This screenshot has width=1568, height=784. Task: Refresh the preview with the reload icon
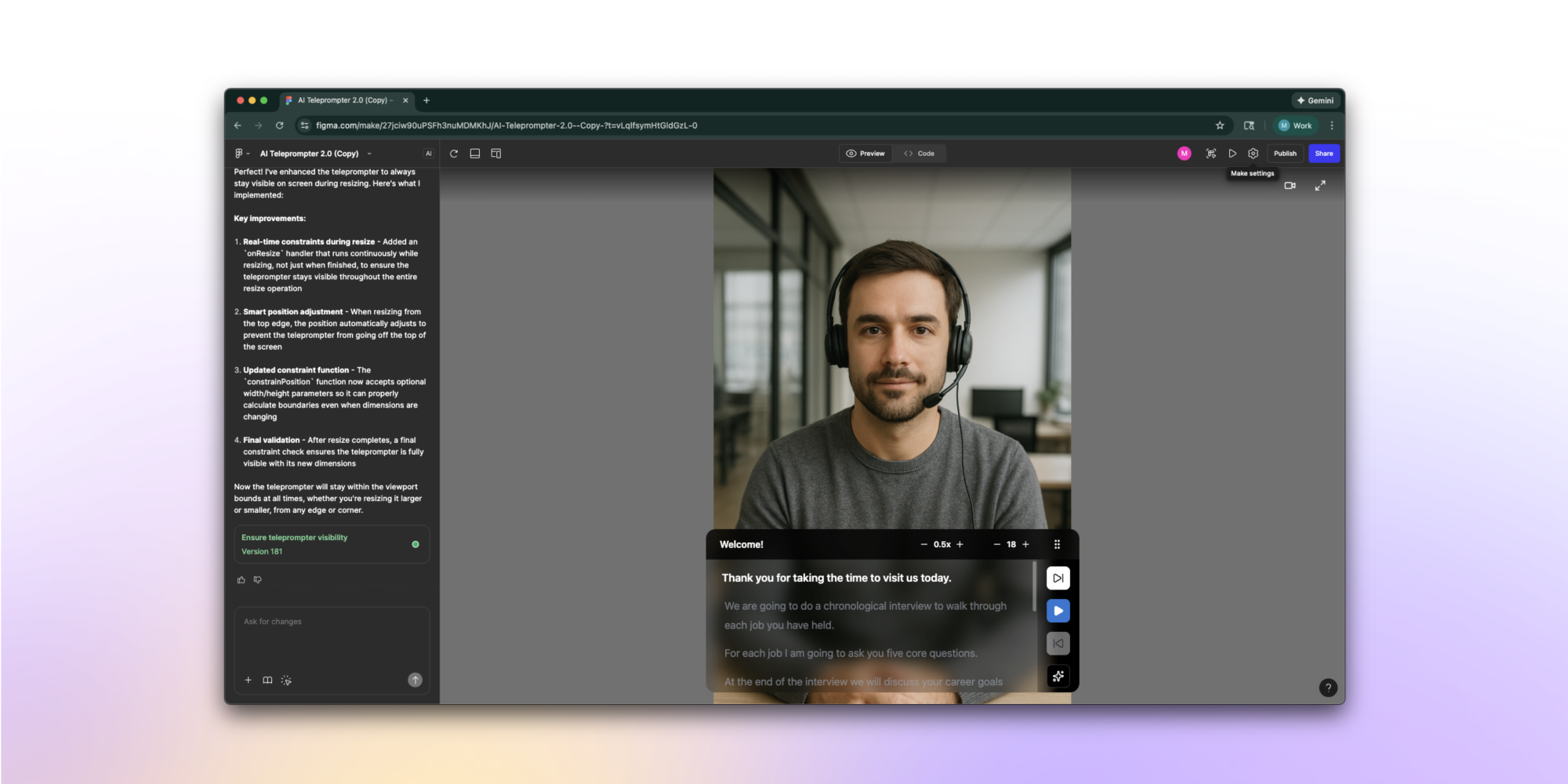pyautogui.click(x=454, y=154)
